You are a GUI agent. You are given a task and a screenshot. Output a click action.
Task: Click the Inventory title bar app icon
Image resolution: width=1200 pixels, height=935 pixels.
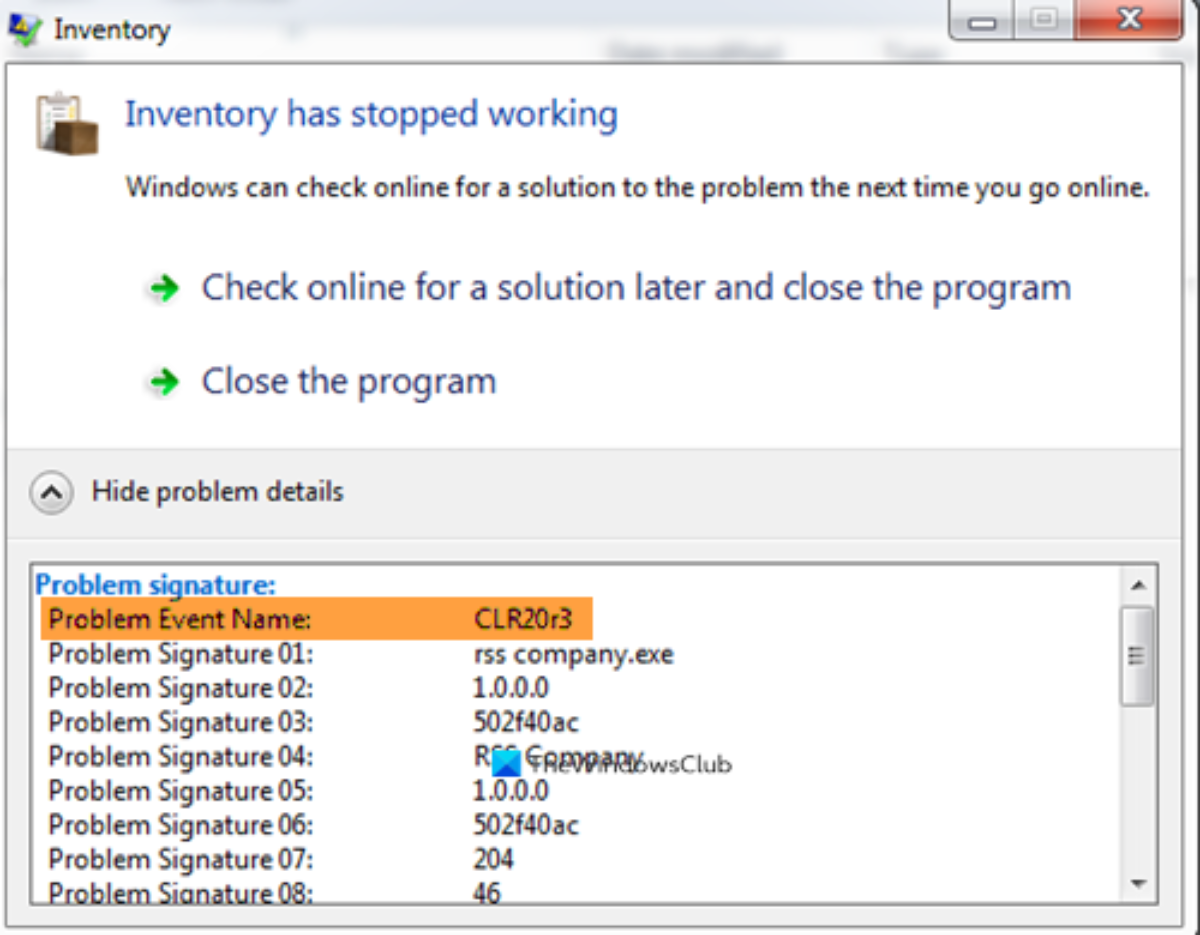coord(26,28)
